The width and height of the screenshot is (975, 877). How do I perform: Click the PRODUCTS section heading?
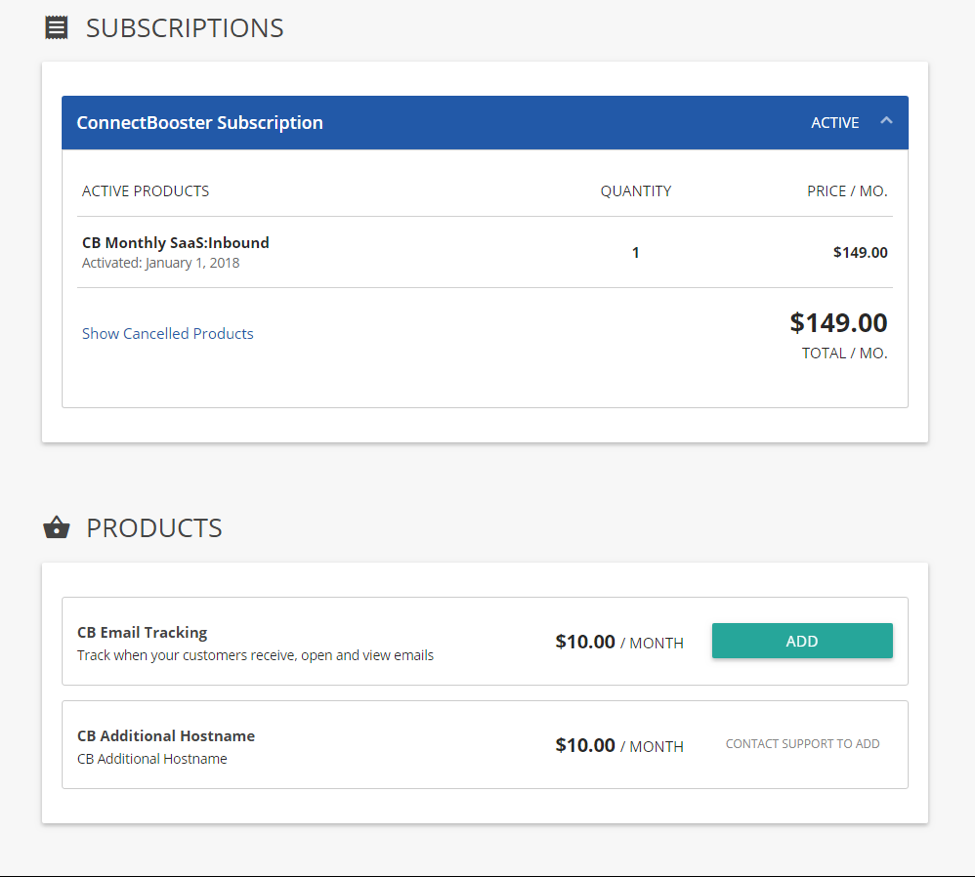coord(154,528)
